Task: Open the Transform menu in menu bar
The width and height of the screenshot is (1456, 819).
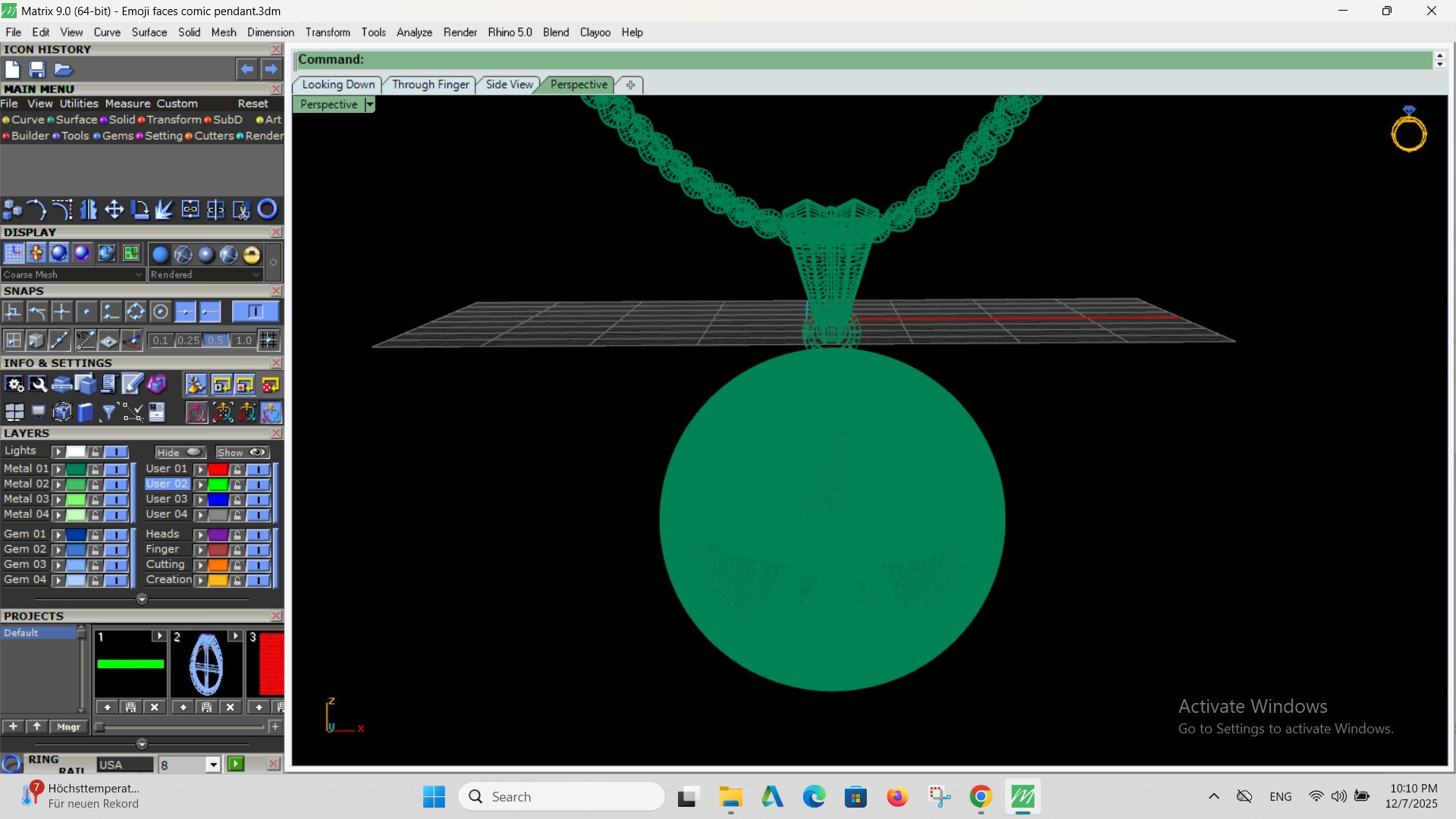Action: click(328, 32)
